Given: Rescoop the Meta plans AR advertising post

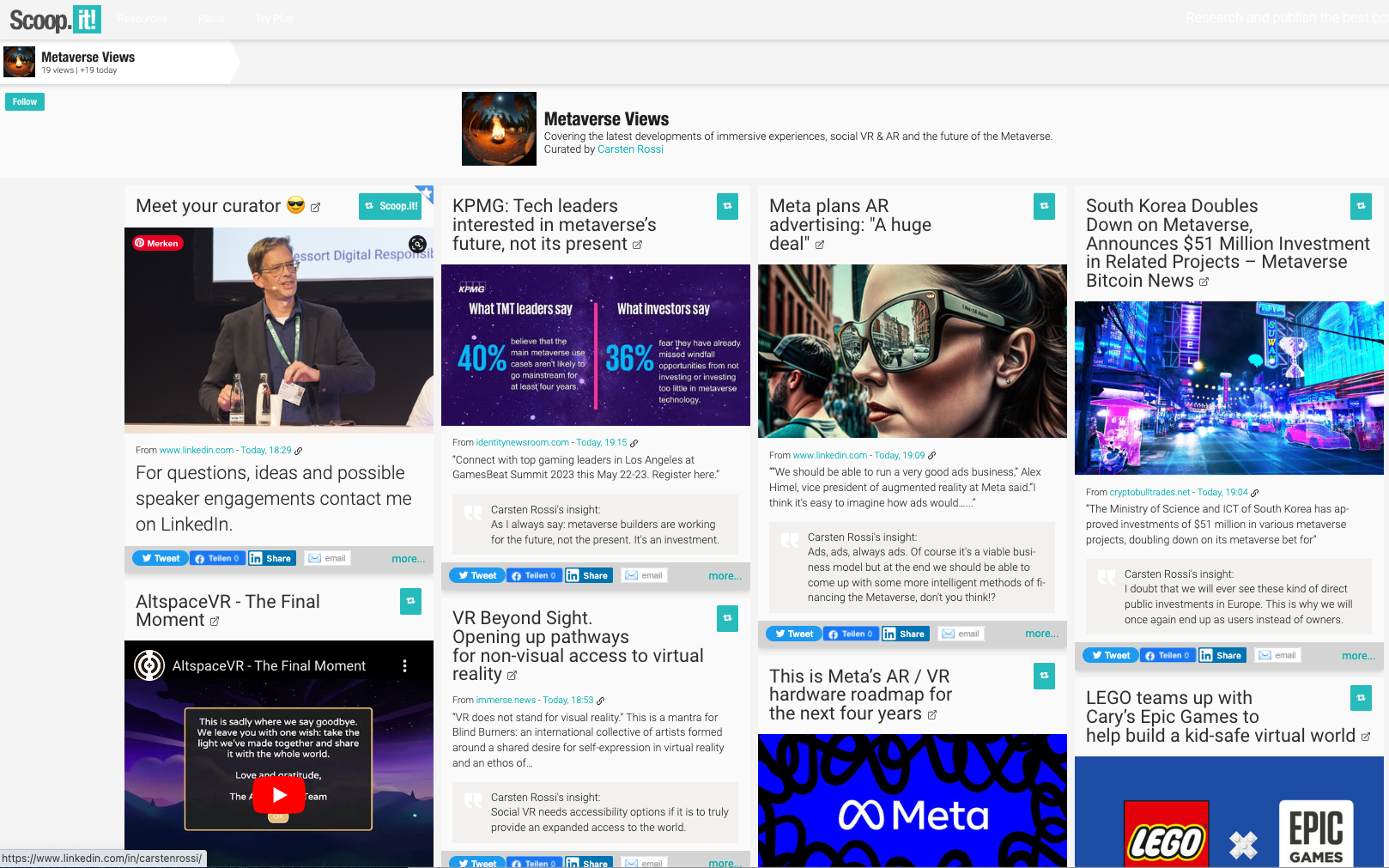Looking at the screenshot, I should [x=1044, y=206].
